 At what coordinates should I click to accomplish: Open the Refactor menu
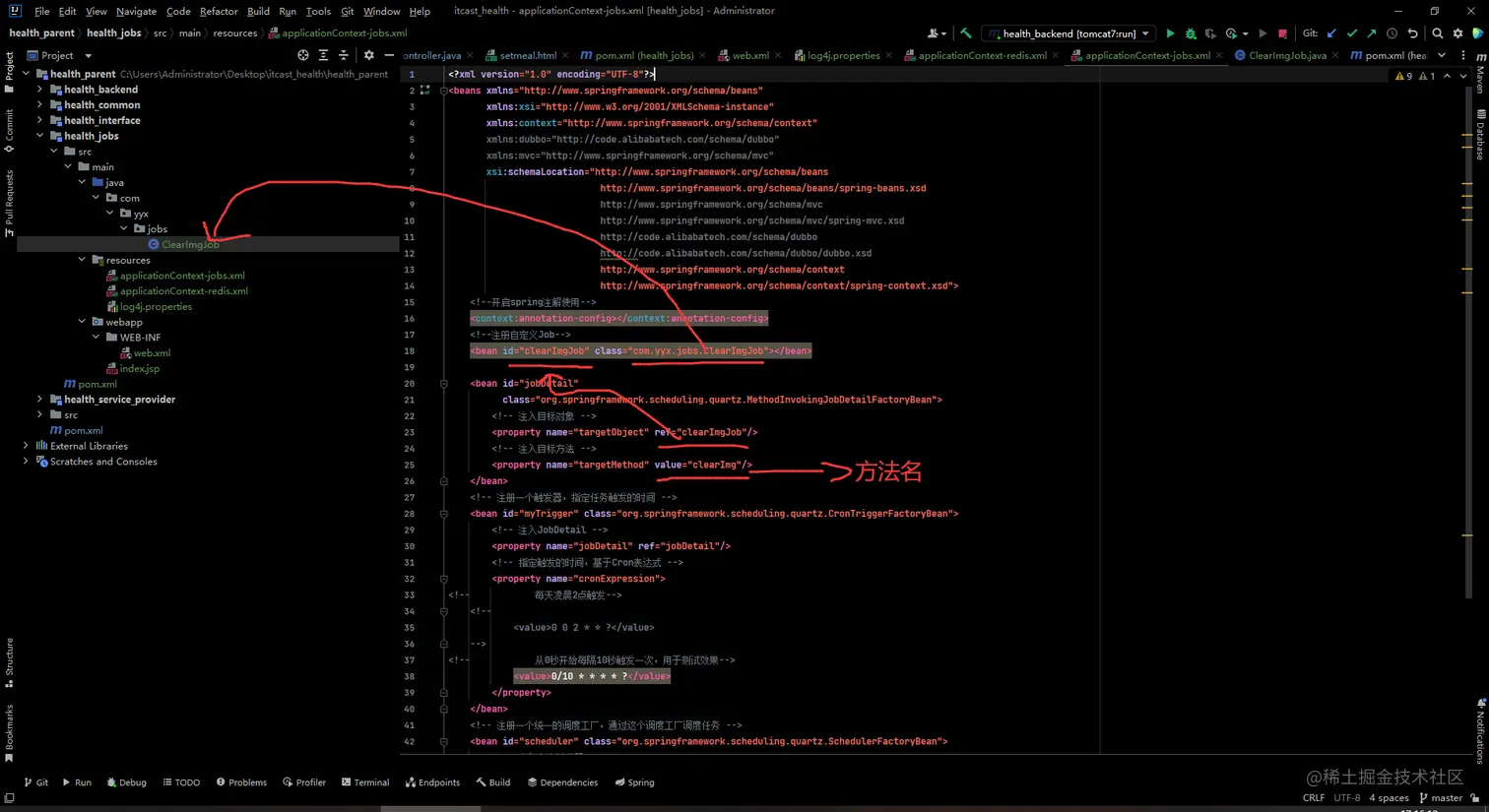click(219, 11)
